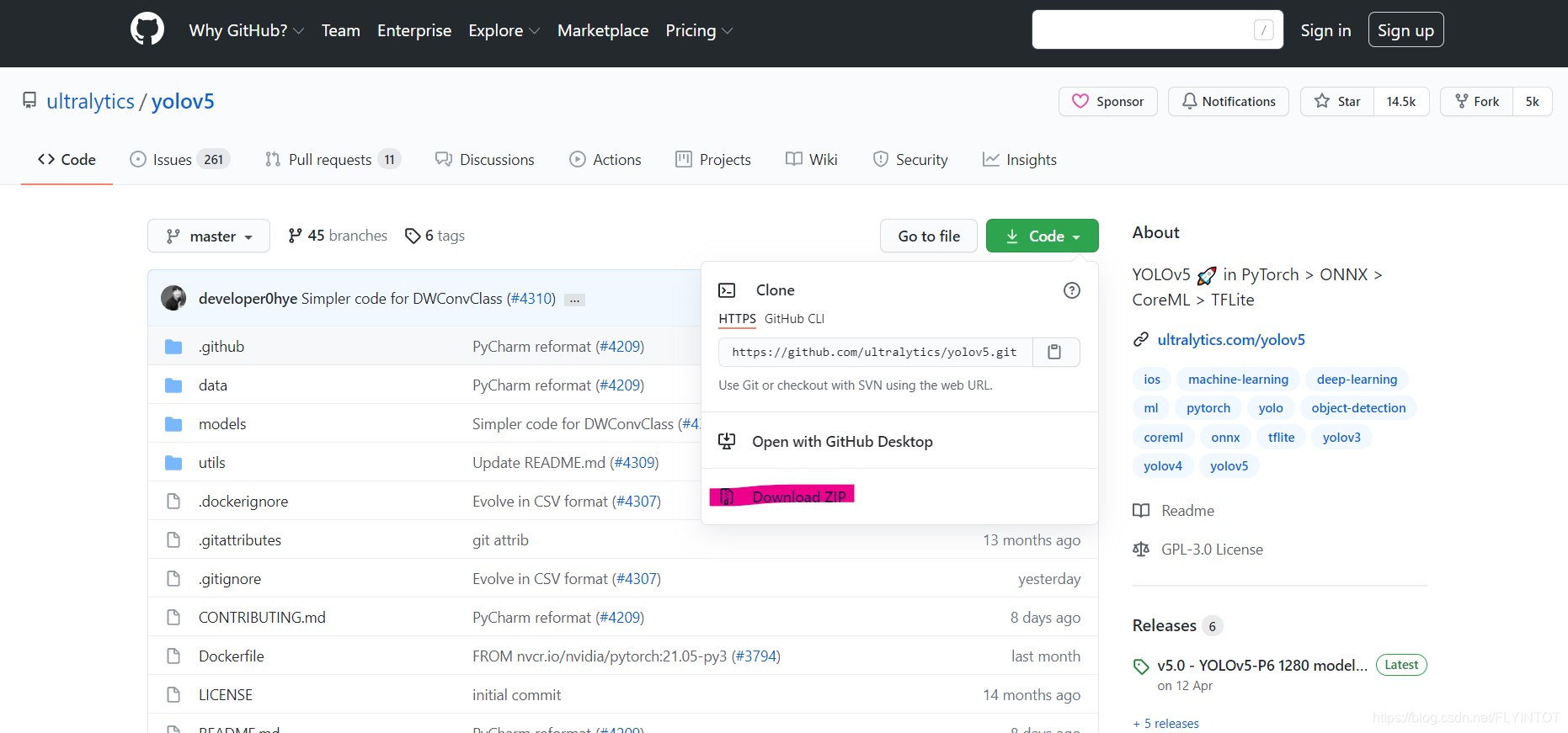Expand commit message ellipsis button
The image size is (1568, 733).
(x=574, y=300)
